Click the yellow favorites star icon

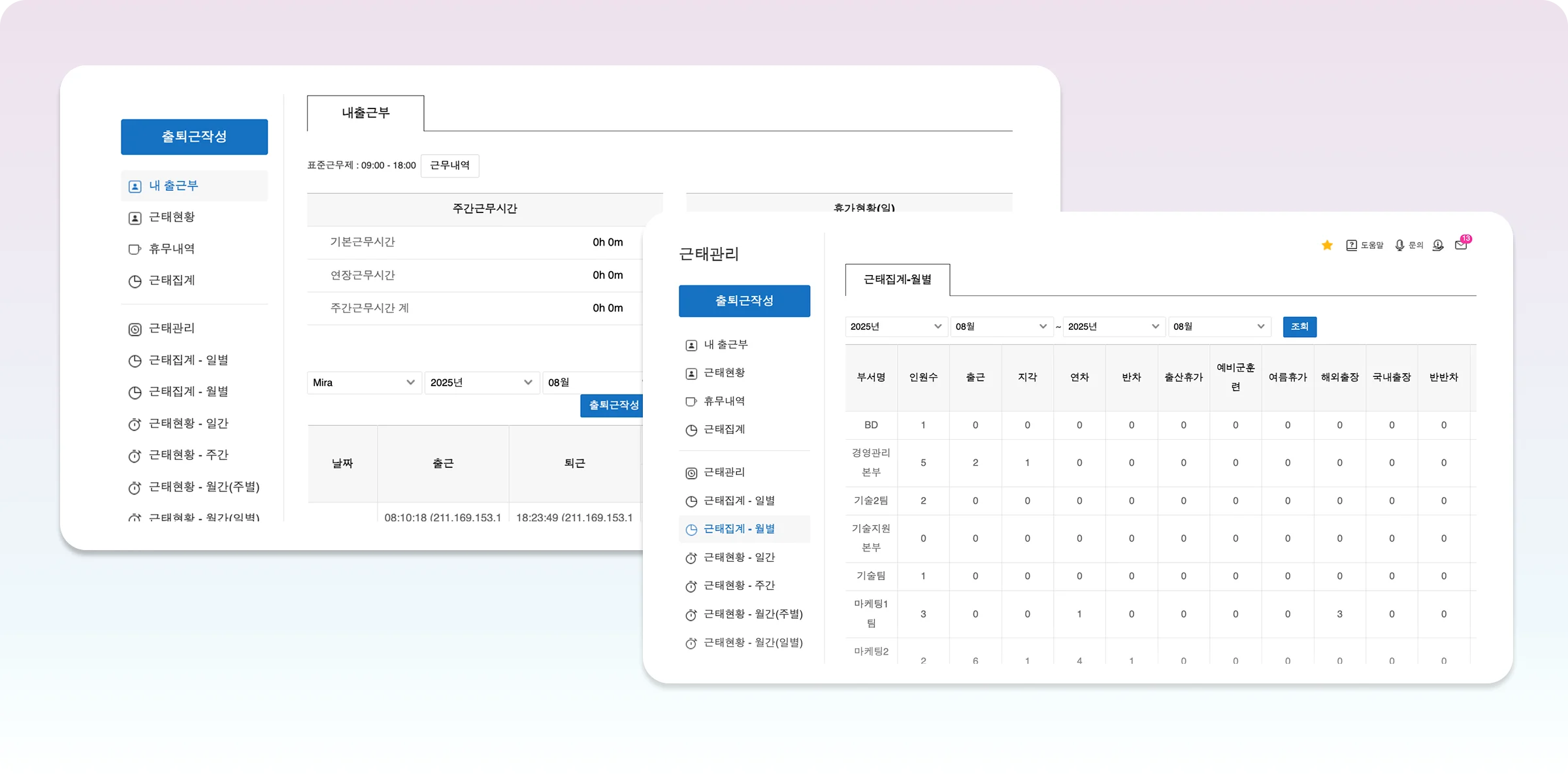1327,245
